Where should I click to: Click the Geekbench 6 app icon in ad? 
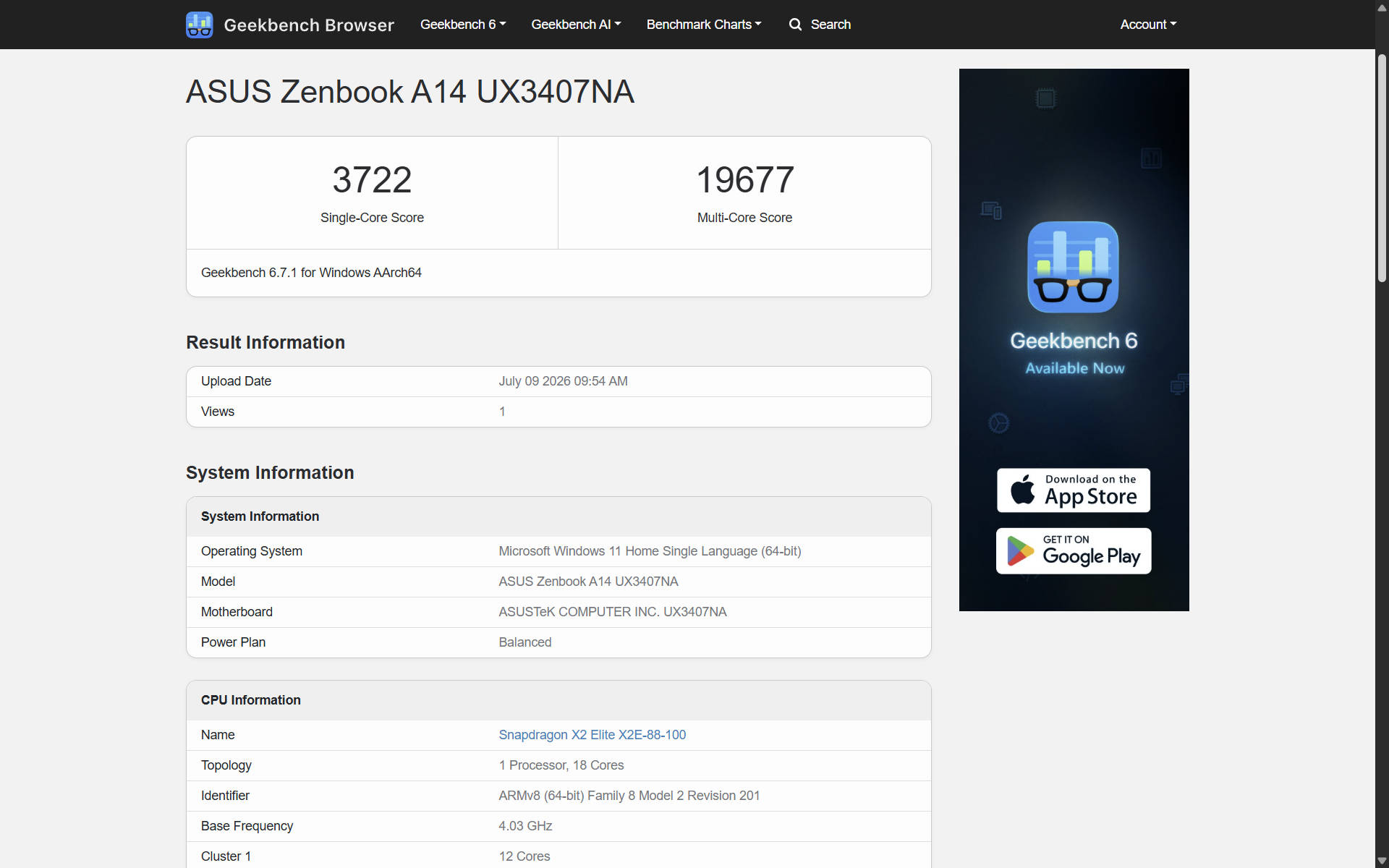coord(1073,267)
